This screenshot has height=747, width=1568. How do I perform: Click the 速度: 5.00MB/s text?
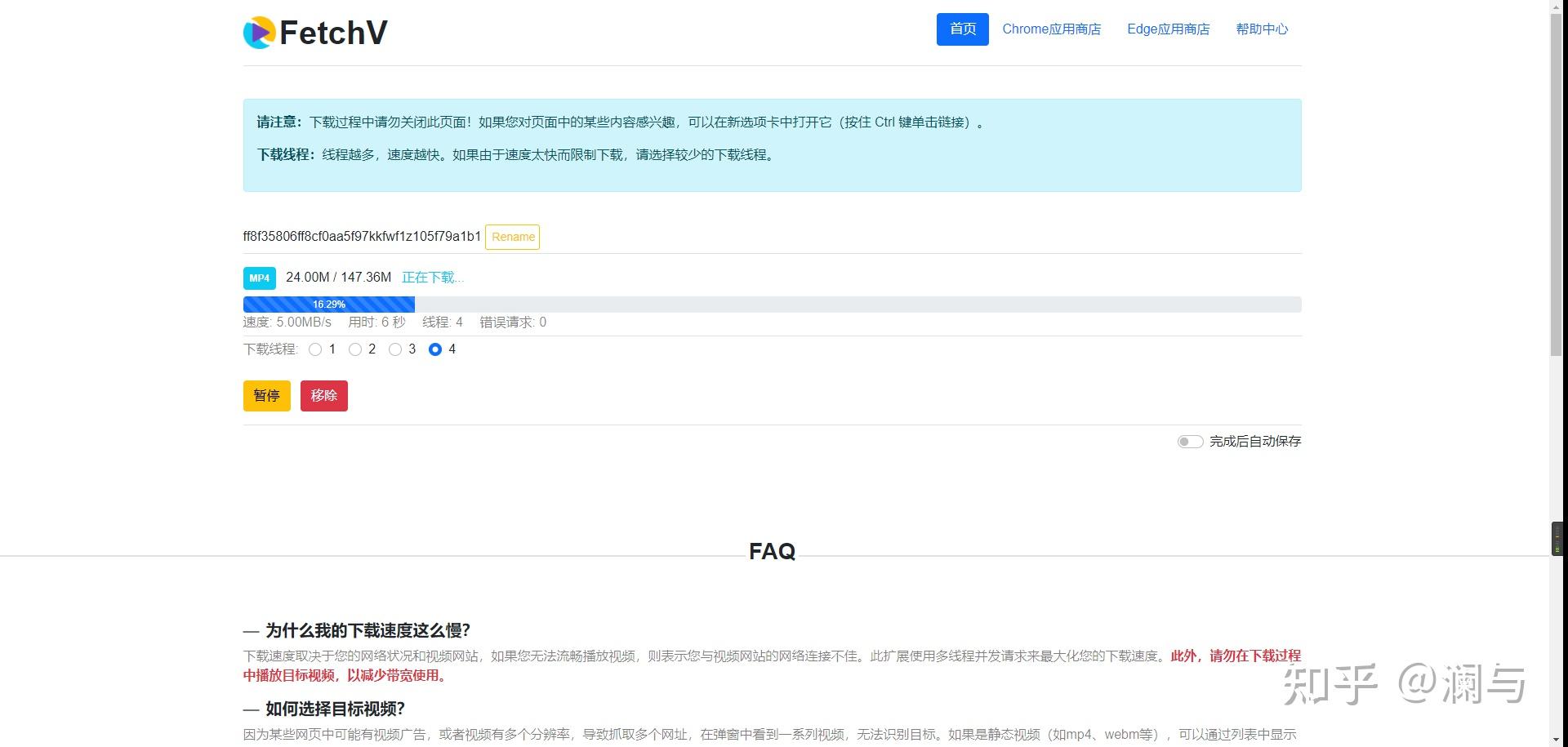point(287,322)
